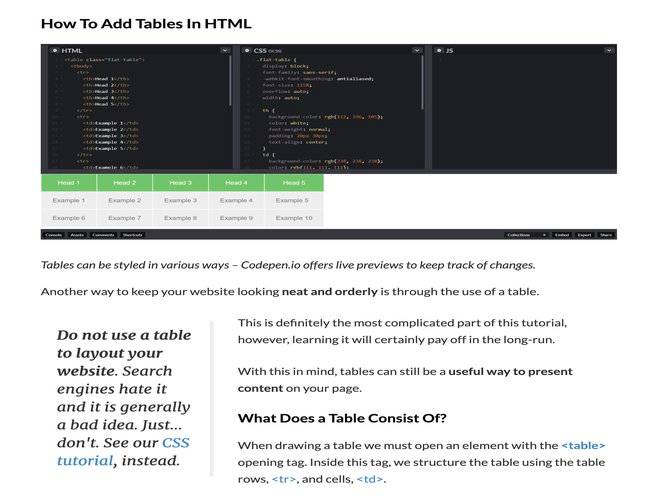Click the <tr> tag link
This screenshot has height=500, width=670.
(284, 479)
